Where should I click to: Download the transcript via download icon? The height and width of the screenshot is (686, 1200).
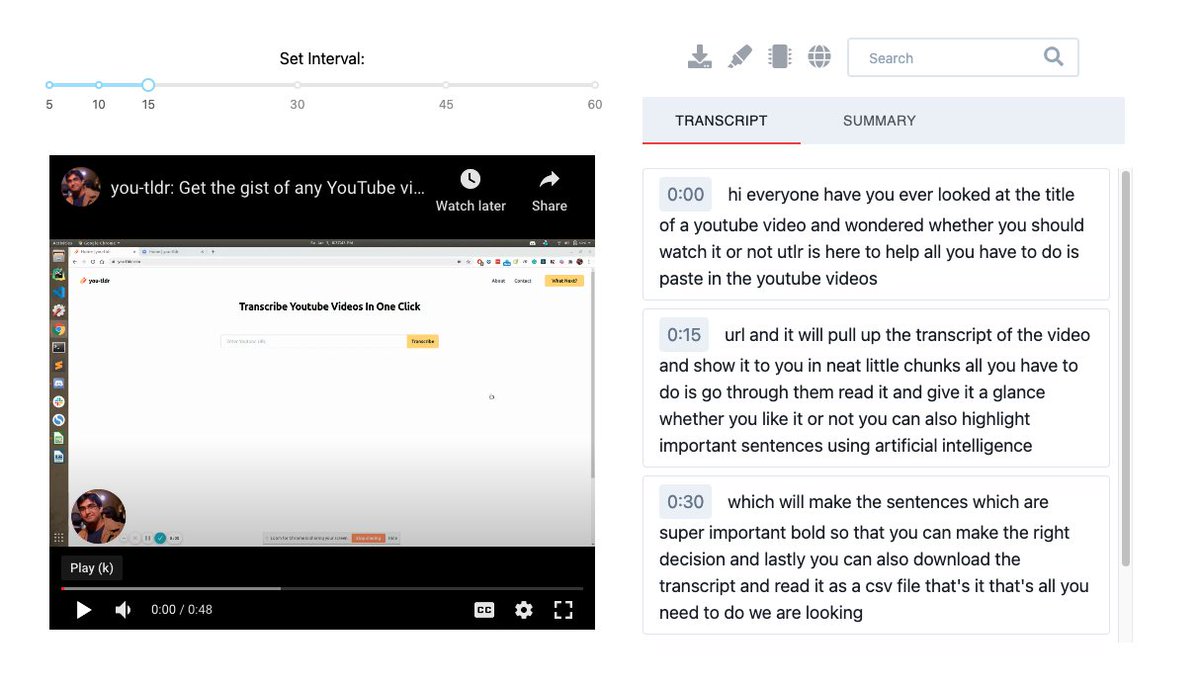point(700,57)
